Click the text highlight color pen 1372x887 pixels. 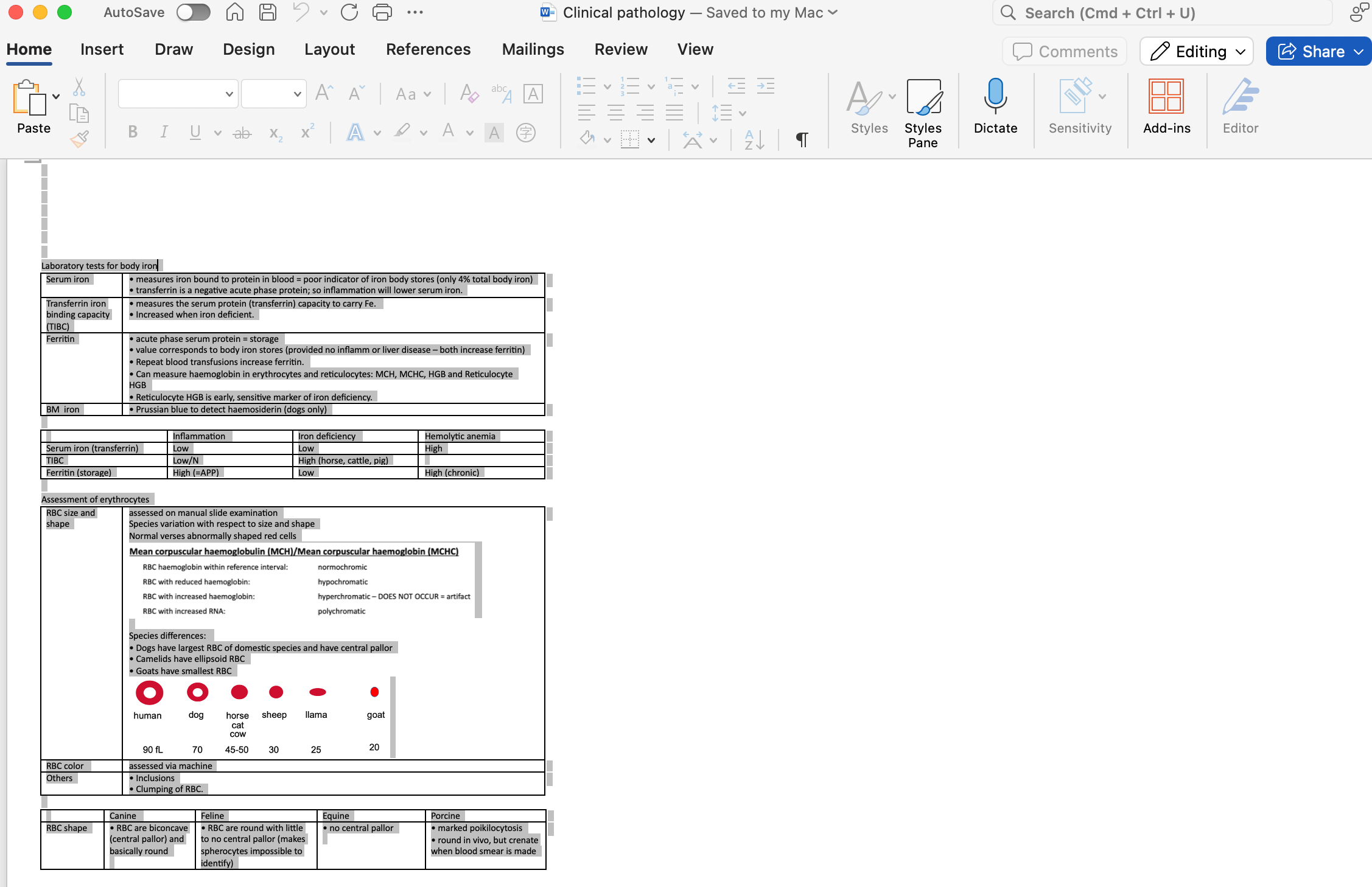(x=401, y=131)
